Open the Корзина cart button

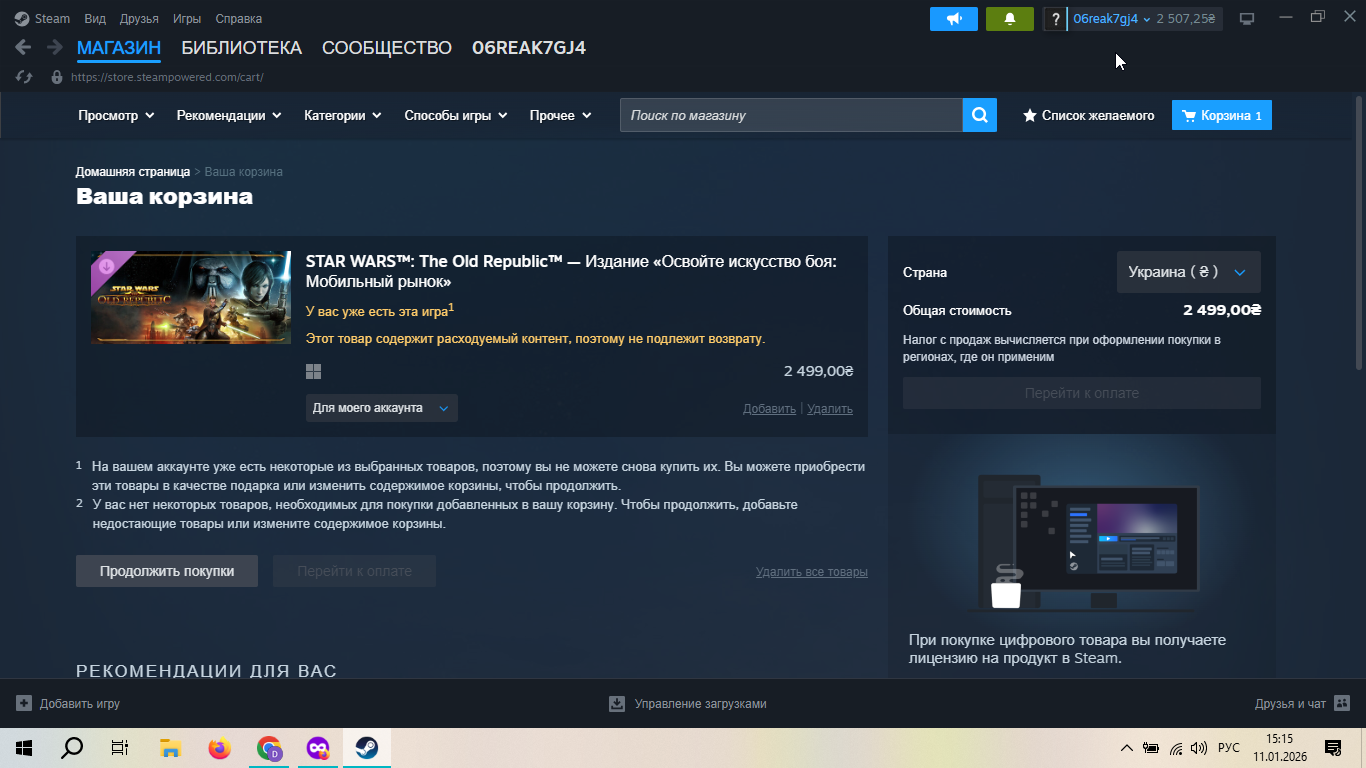click(1222, 115)
